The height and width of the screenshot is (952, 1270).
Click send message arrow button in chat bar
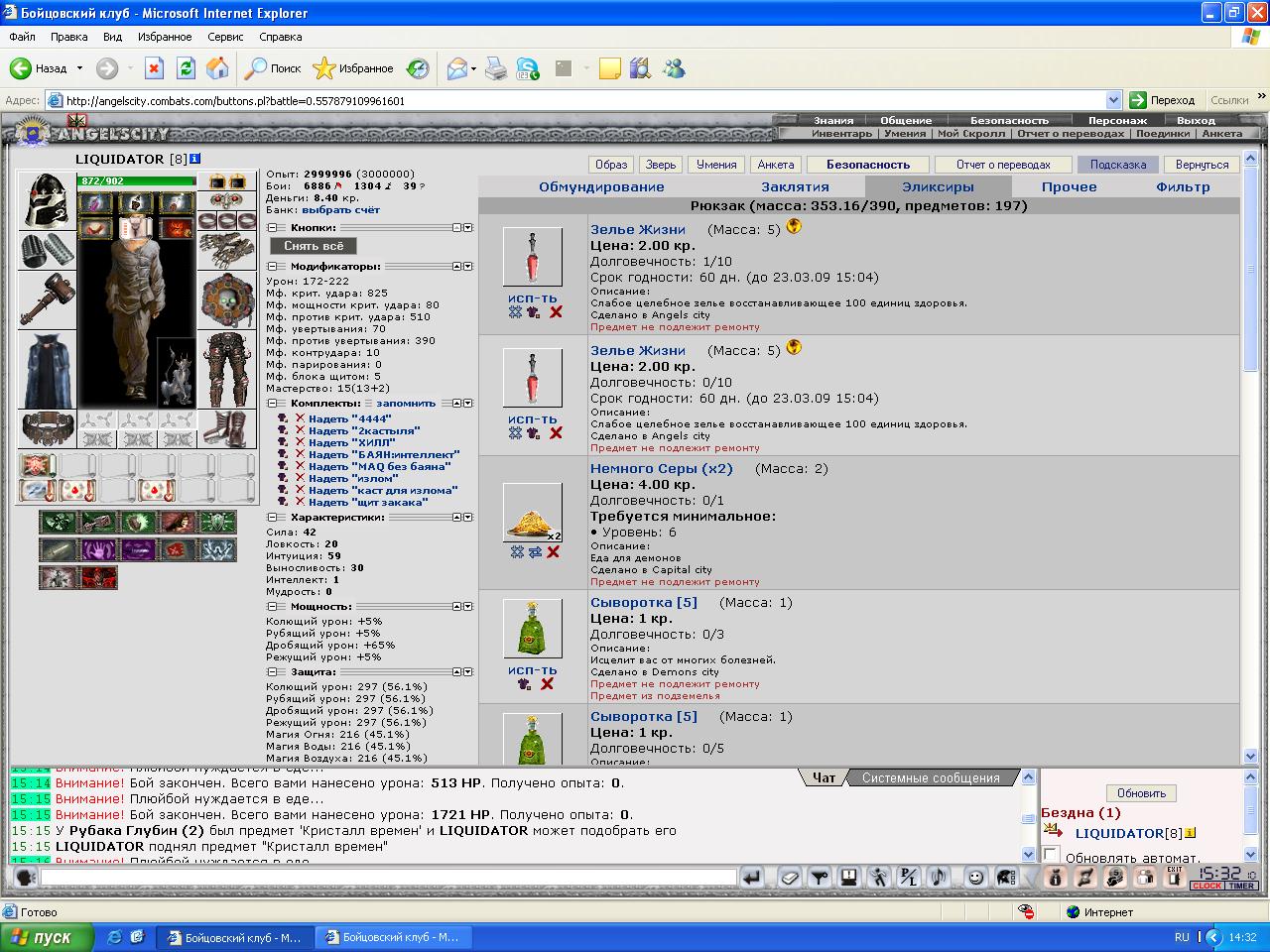click(x=753, y=878)
